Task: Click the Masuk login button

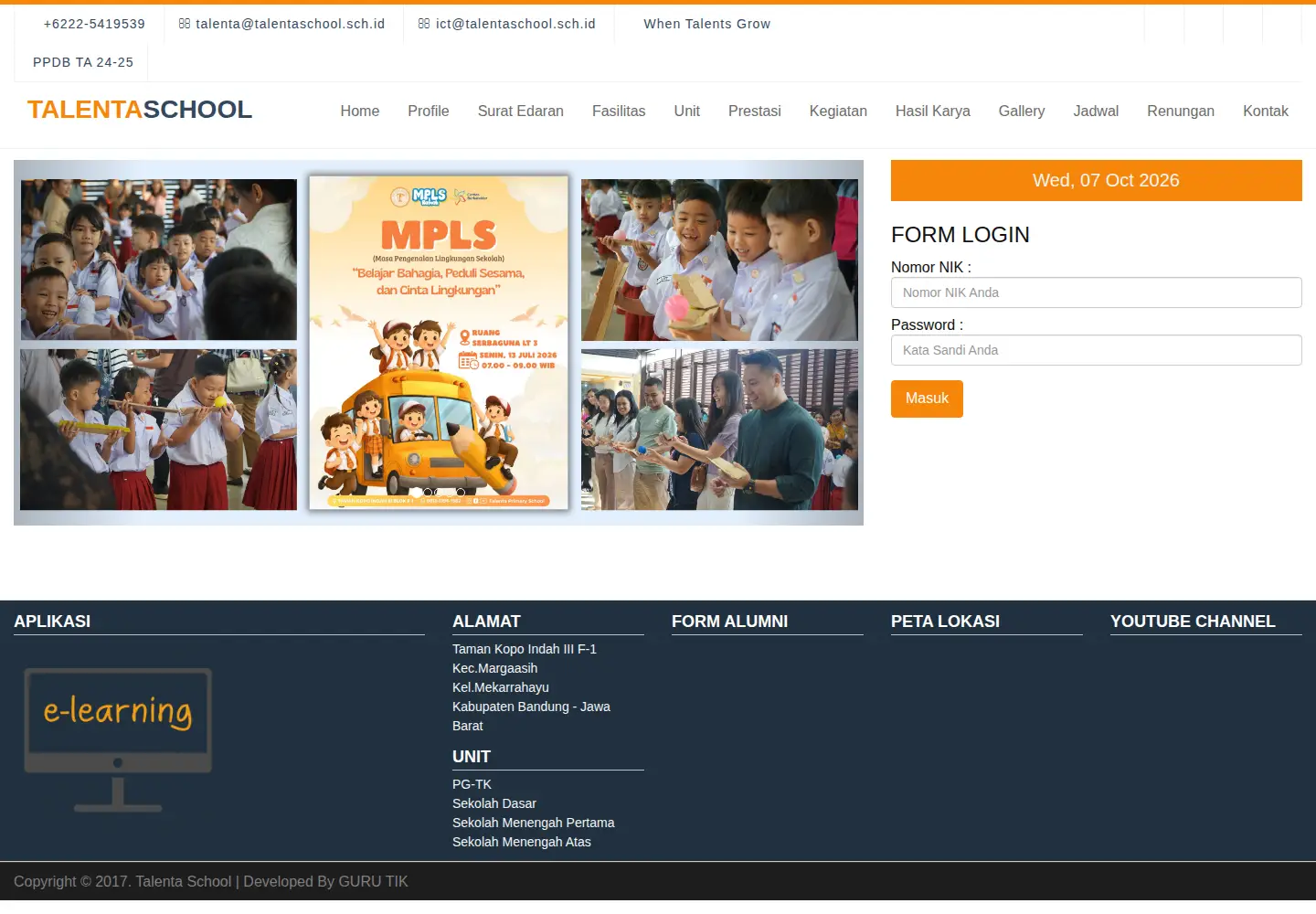Action: coord(927,399)
